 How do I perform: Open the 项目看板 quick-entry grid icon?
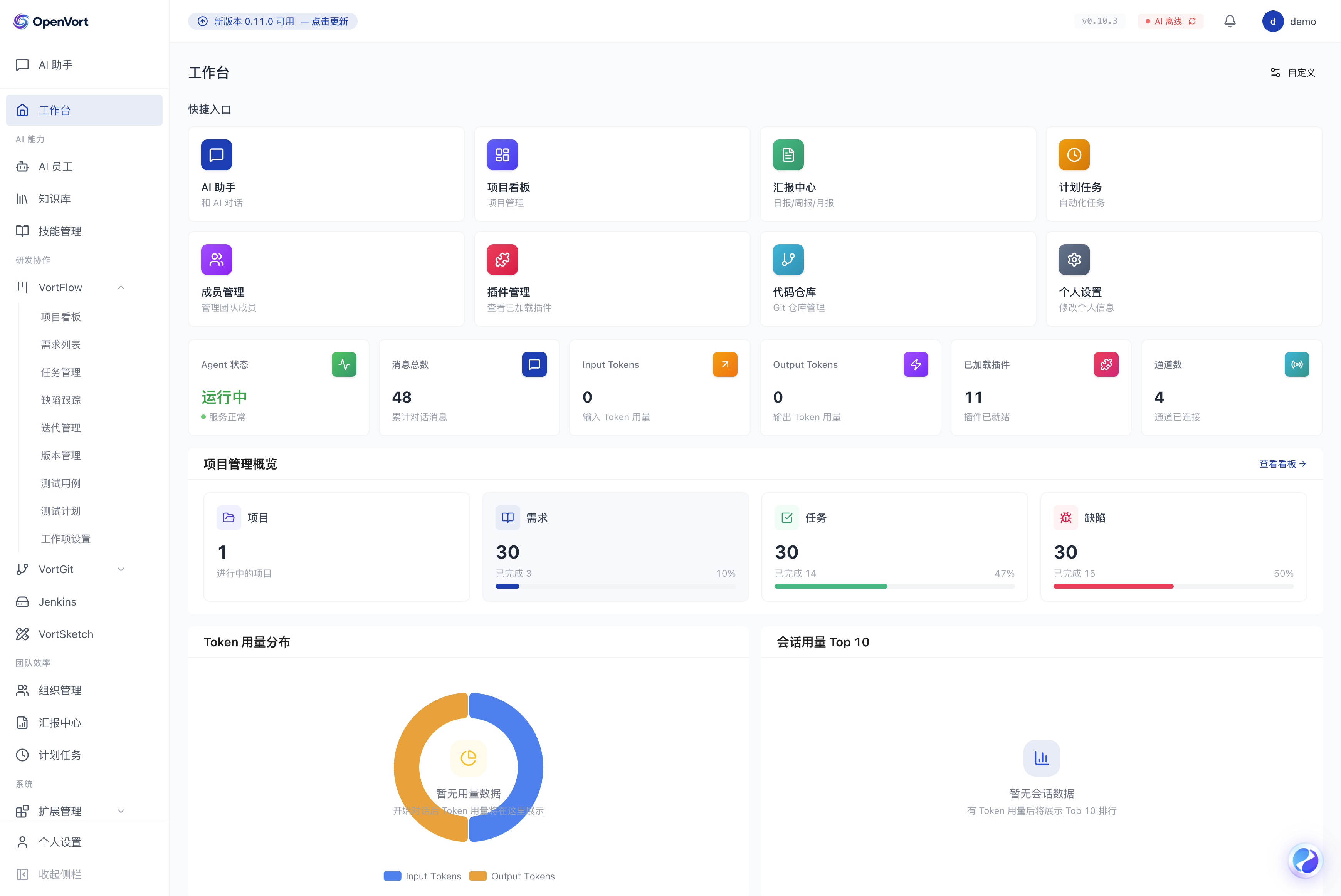tap(502, 155)
